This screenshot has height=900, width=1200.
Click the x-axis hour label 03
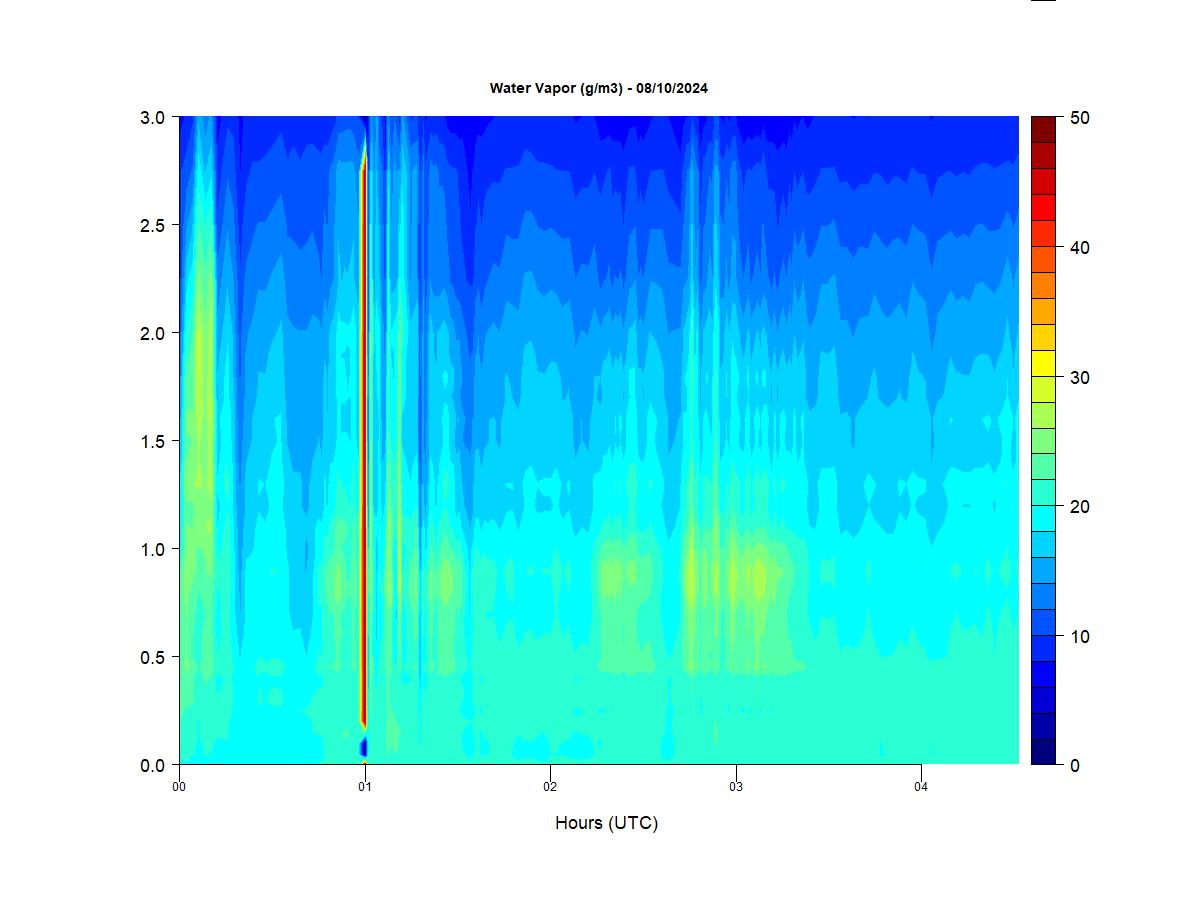(x=736, y=787)
